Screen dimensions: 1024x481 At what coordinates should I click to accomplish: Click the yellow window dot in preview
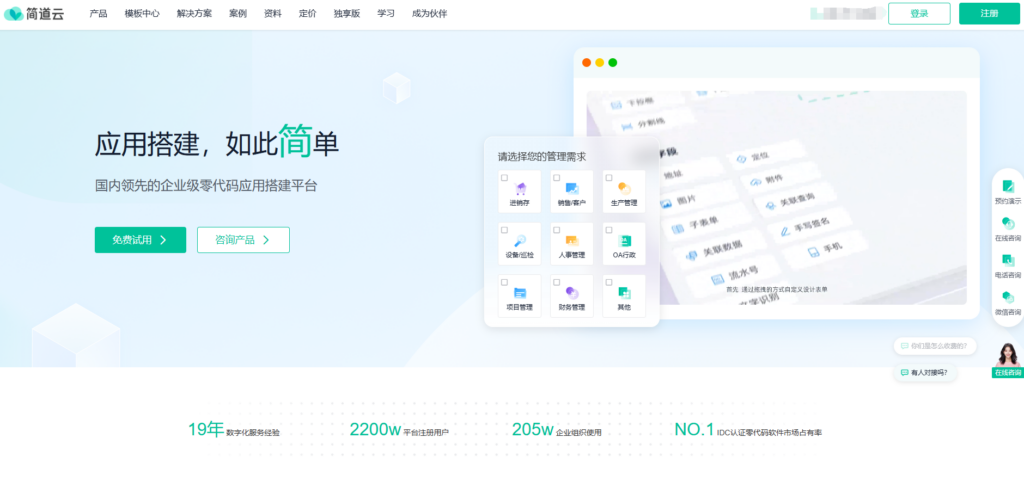tap(600, 63)
